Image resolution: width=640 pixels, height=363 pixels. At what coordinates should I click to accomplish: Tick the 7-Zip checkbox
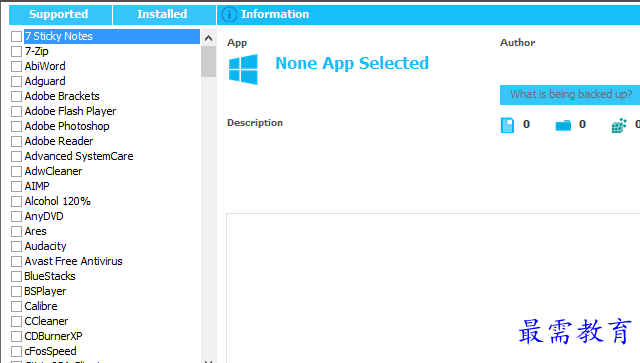coord(16,51)
